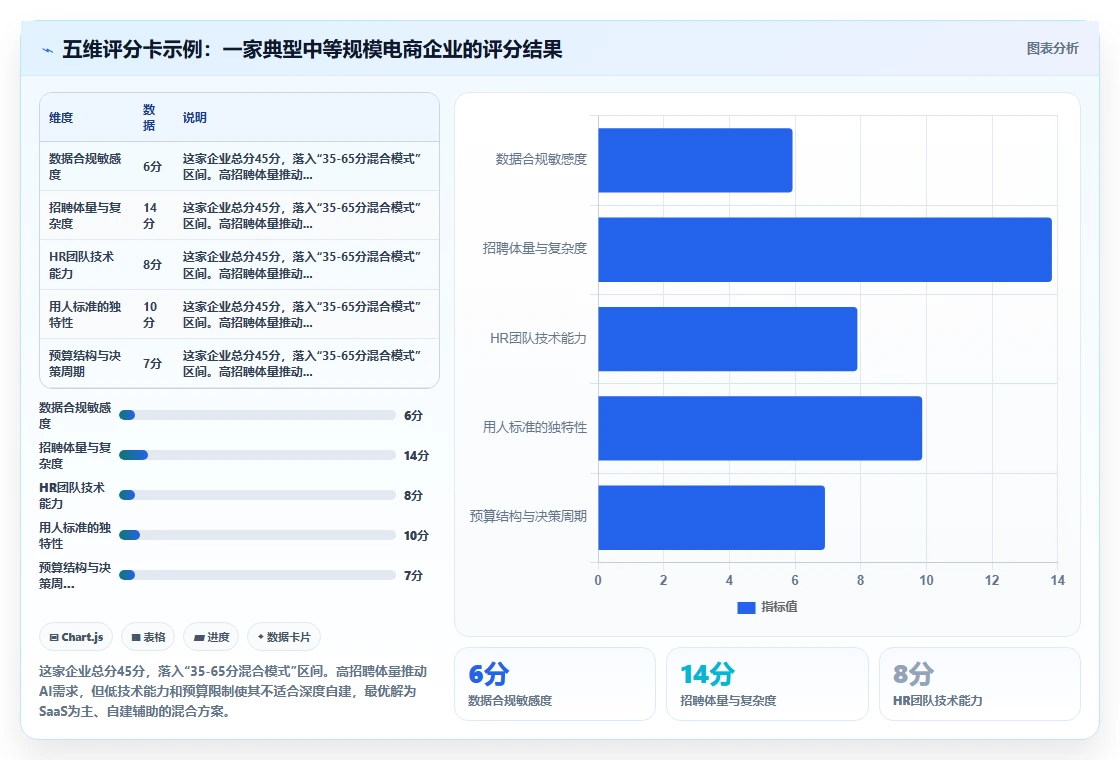Click the 10分 value in the table
The width and height of the screenshot is (1120, 760).
(150, 314)
